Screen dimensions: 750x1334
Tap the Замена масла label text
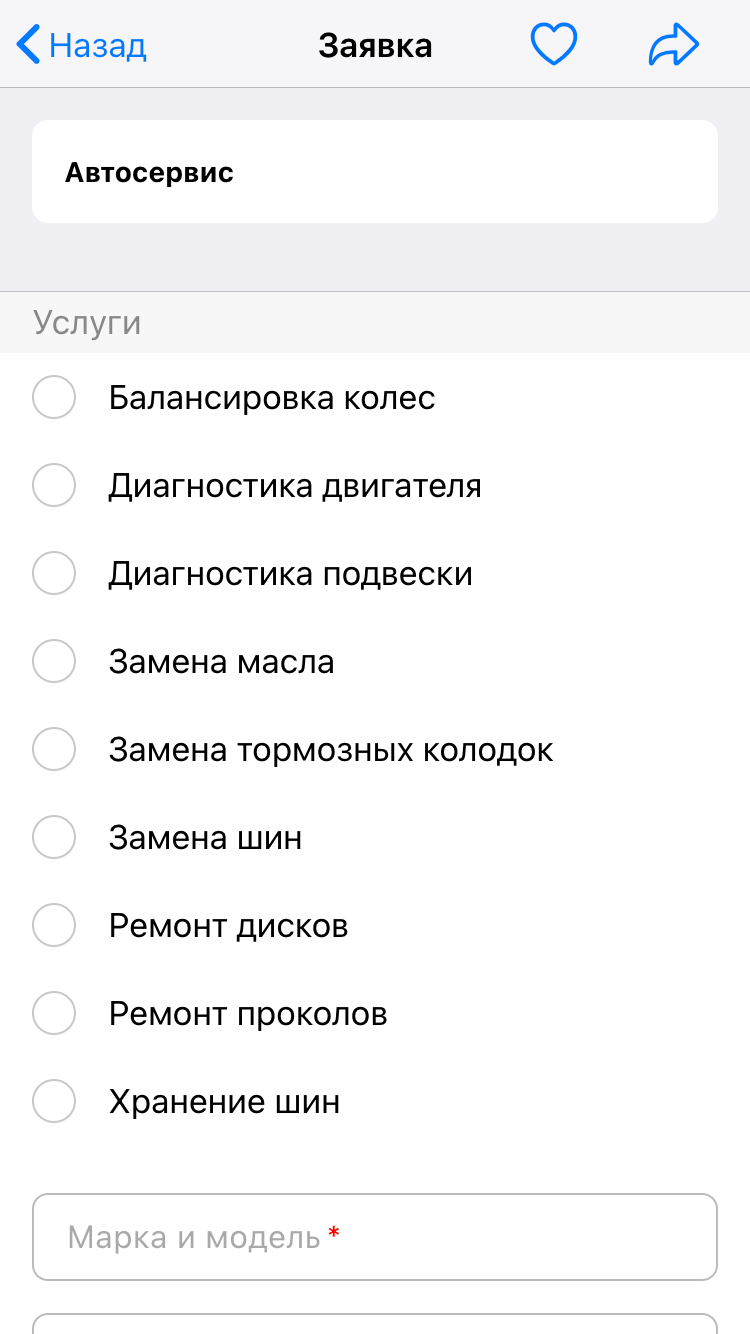point(221,662)
